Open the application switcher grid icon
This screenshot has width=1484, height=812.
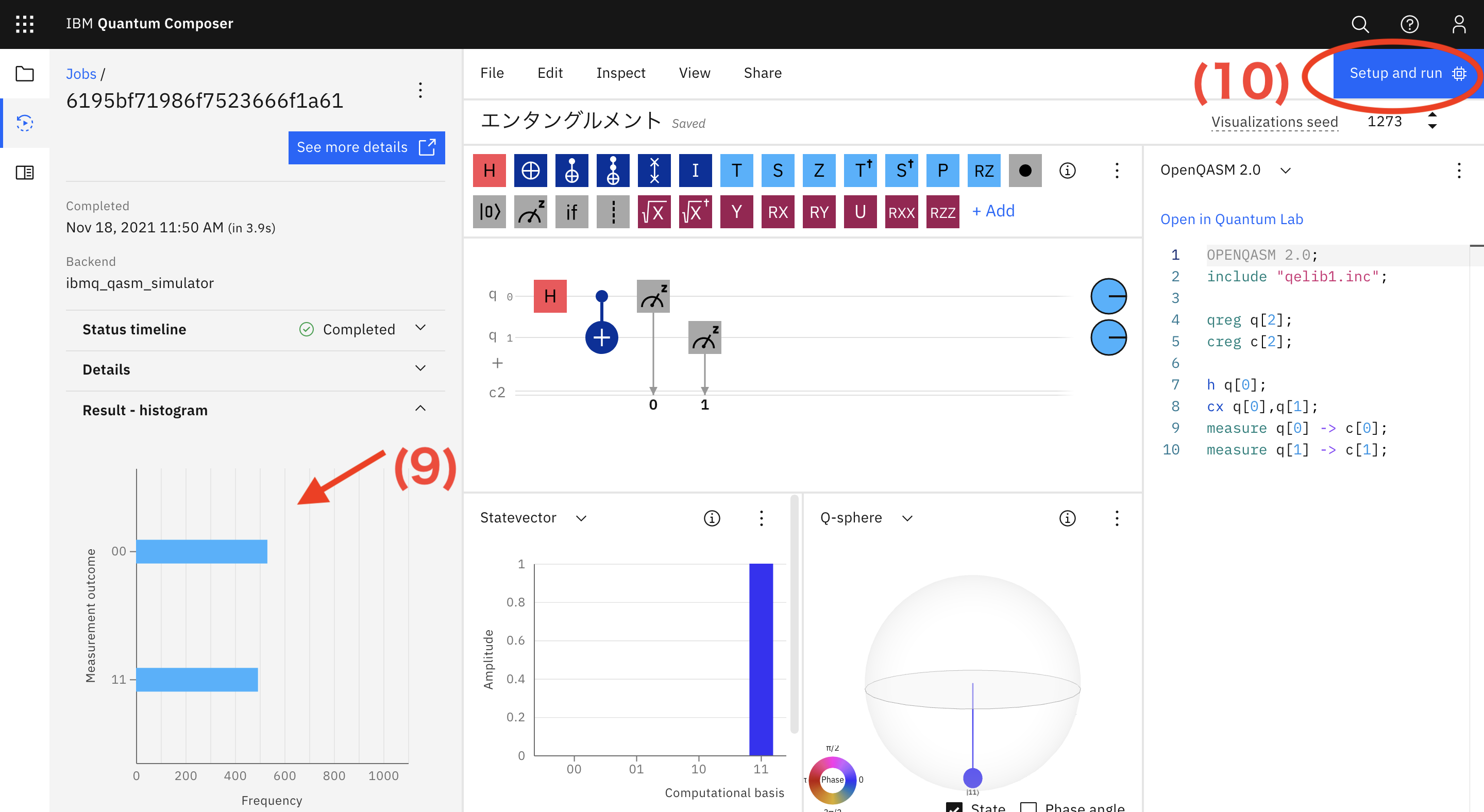point(25,24)
